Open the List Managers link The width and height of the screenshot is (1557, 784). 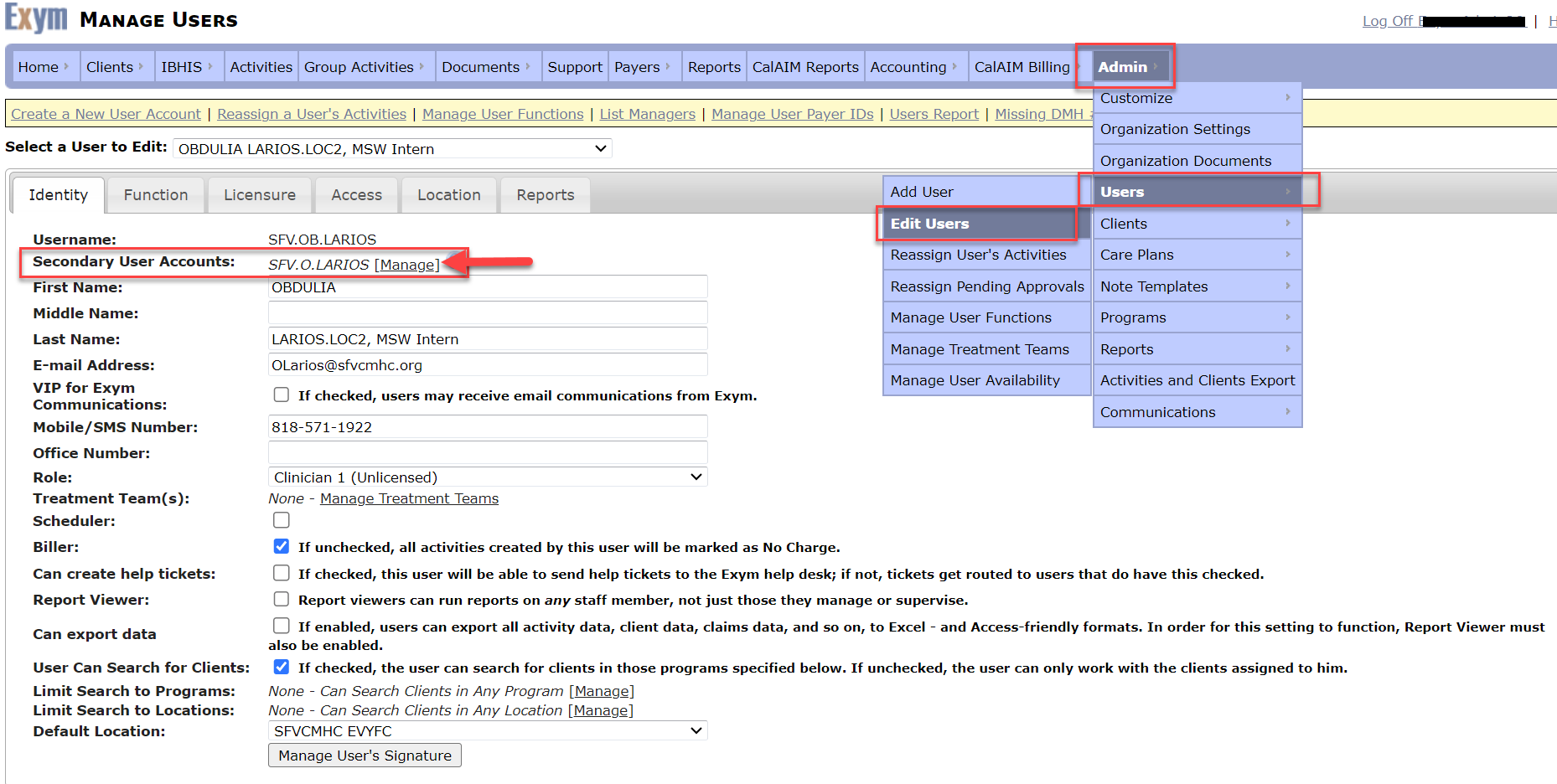point(648,114)
